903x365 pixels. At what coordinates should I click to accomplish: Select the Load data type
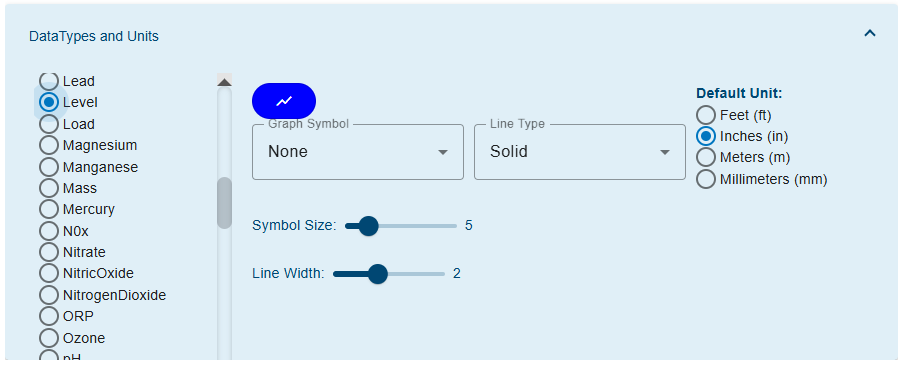67,124
